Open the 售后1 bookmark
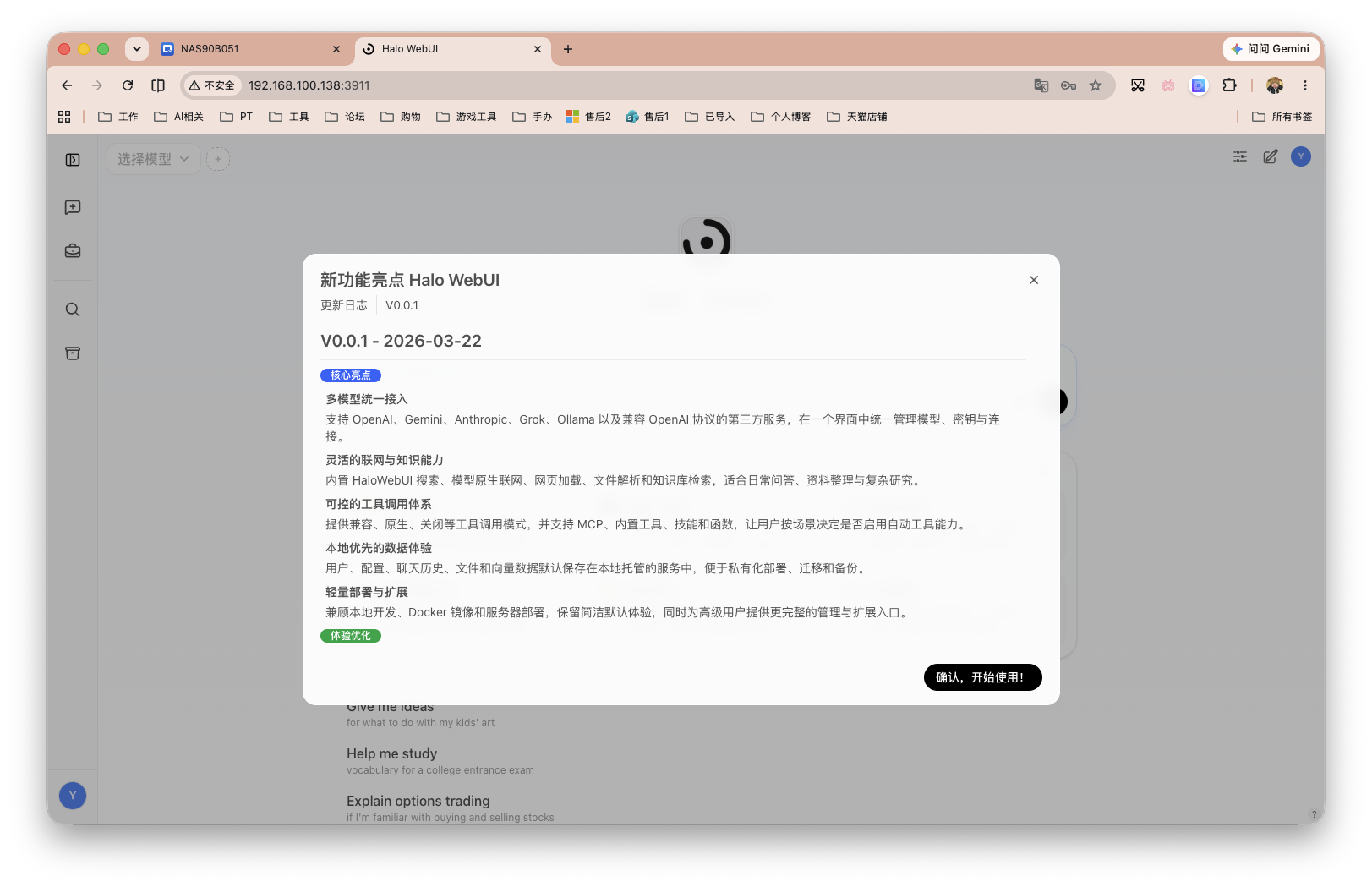 (648, 117)
